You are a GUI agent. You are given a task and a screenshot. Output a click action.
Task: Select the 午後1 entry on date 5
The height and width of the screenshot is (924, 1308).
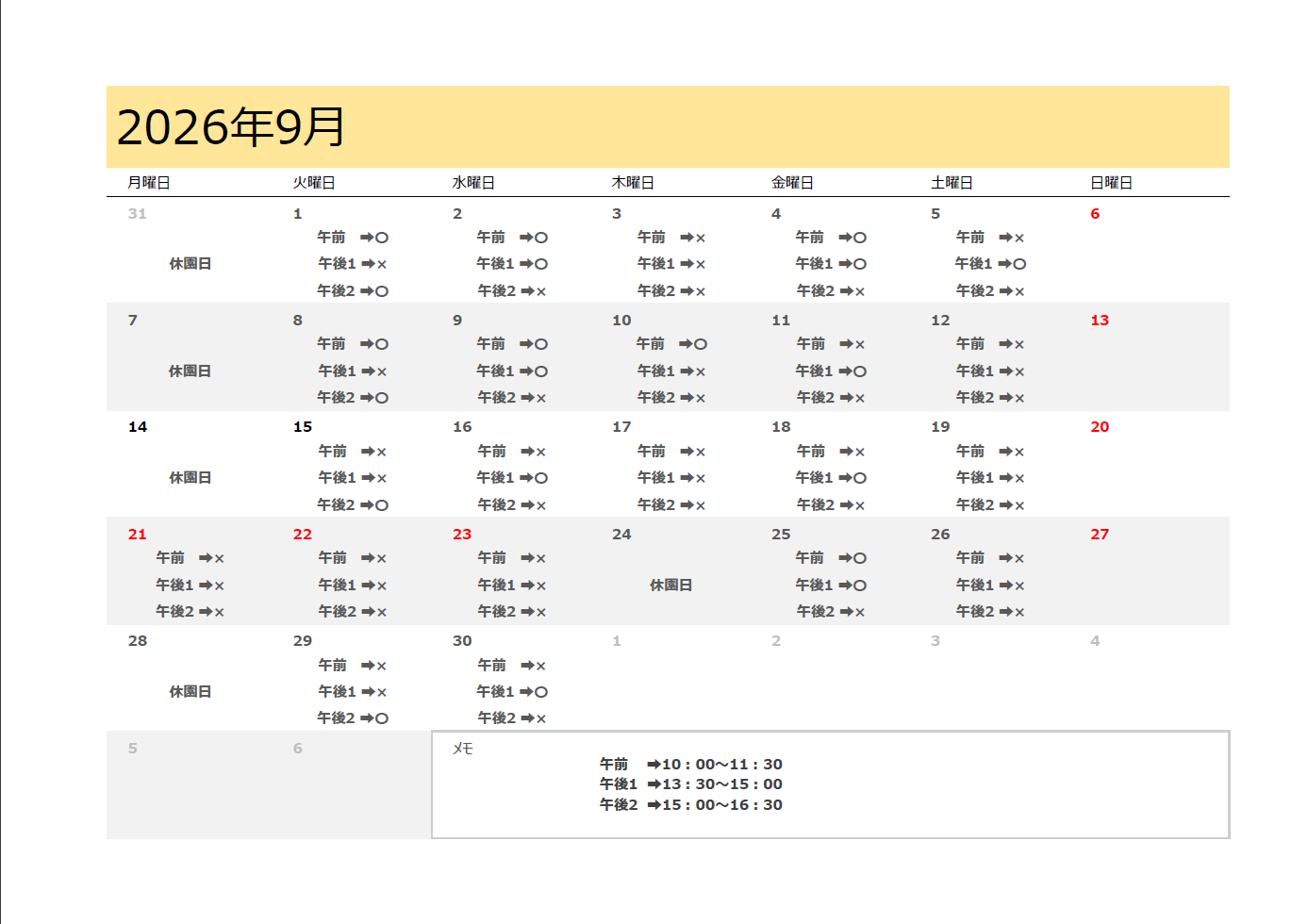tap(990, 264)
